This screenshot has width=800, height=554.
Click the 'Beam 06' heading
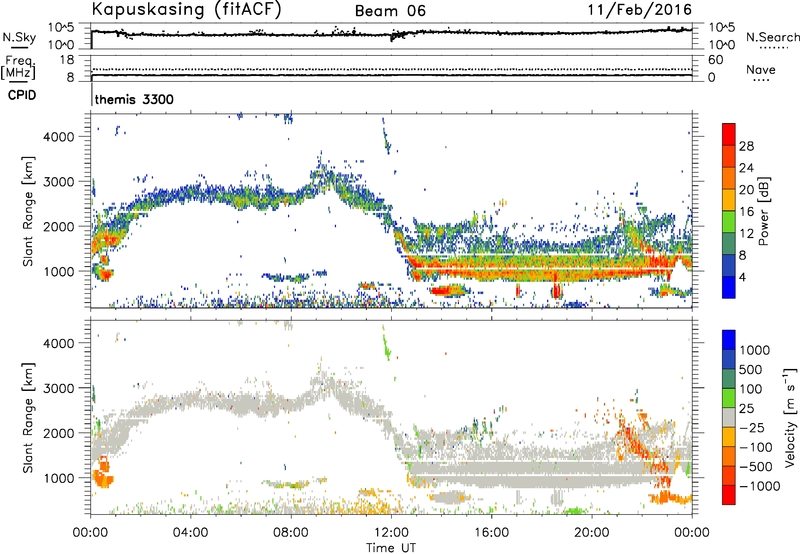pyautogui.click(x=390, y=11)
